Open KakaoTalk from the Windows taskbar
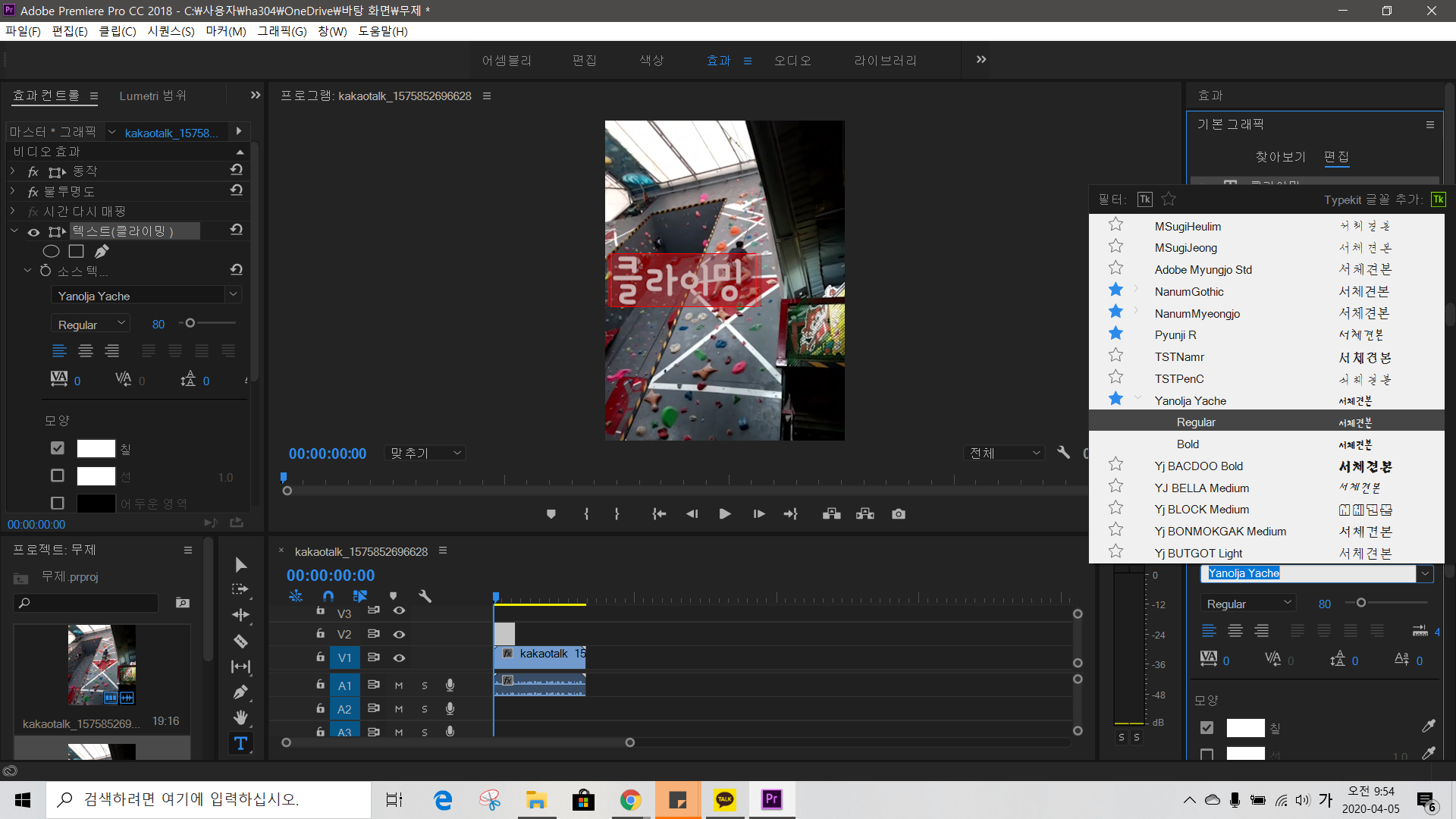This screenshot has width=1456, height=819. [x=725, y=800]
